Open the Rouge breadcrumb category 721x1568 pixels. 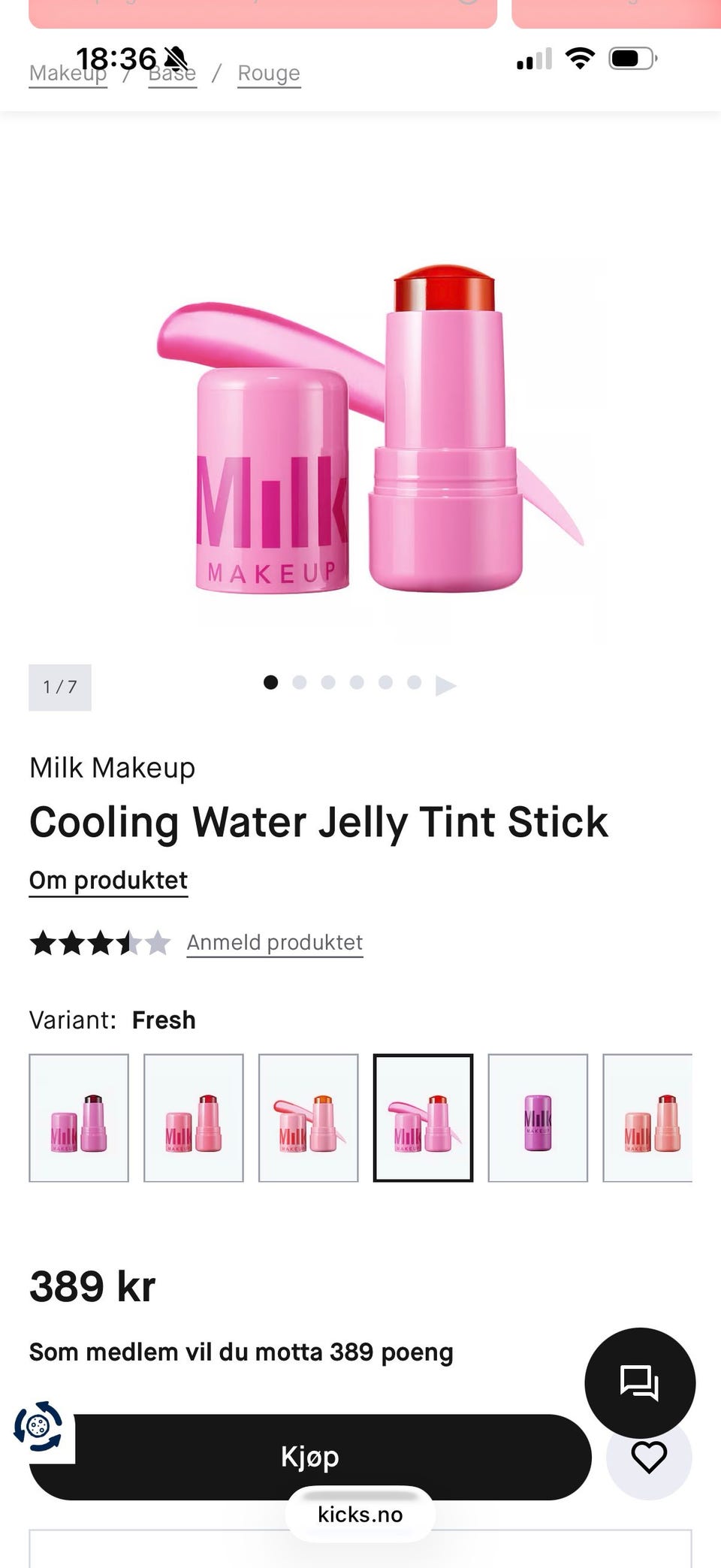(269, 73)
